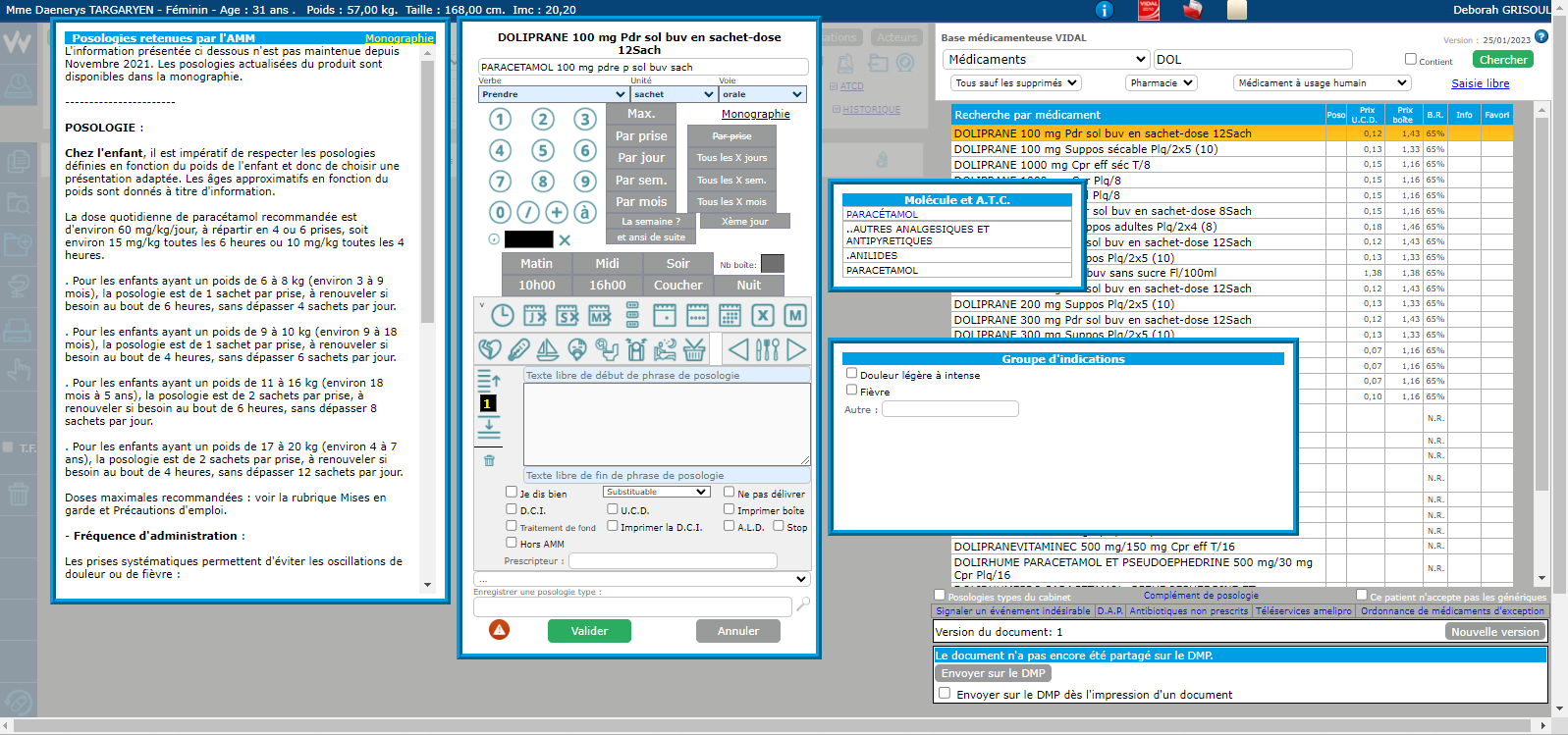Click the trash icon under line number

click(489, 460)
